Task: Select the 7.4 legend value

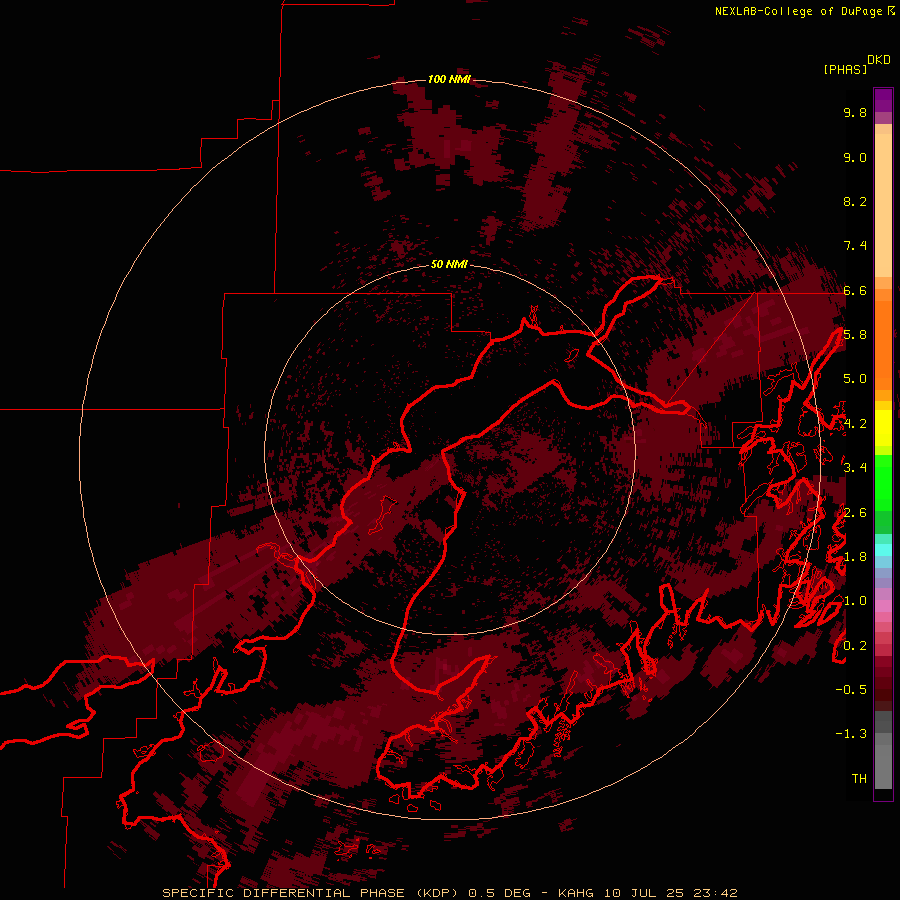Action: pos(855,246)
